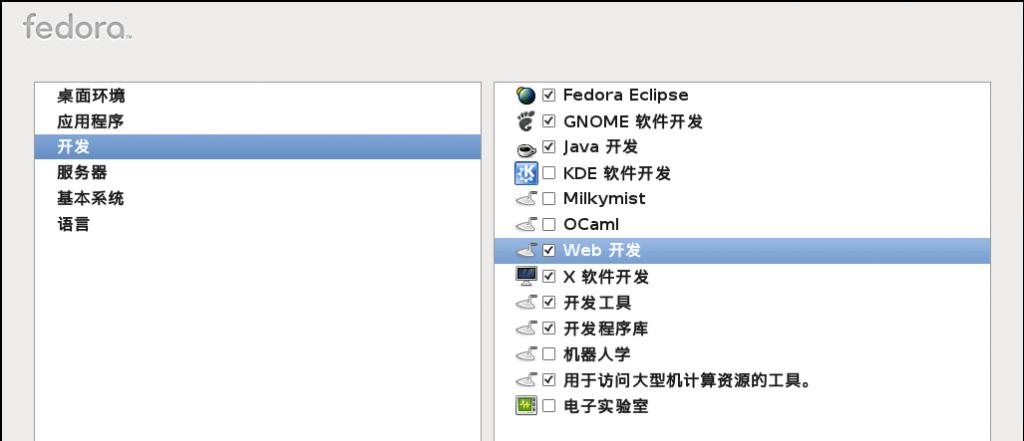
Task: Click the X 软件开发 monitor icon
Action: 526,276
